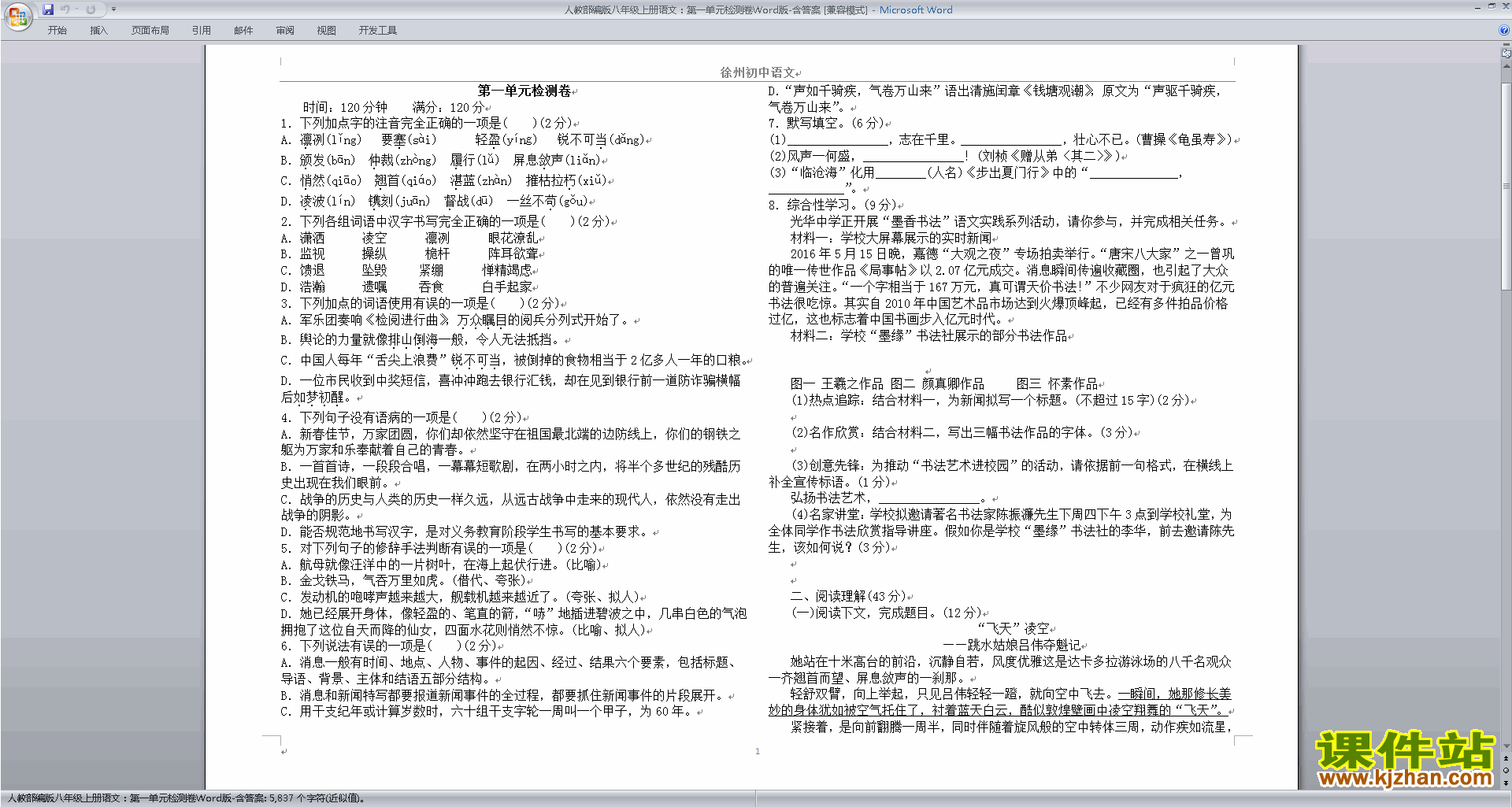Click the line 材料一:学校大屏幕展示的实时新闻
The image size is (1512, 807).
pos(891,238)
